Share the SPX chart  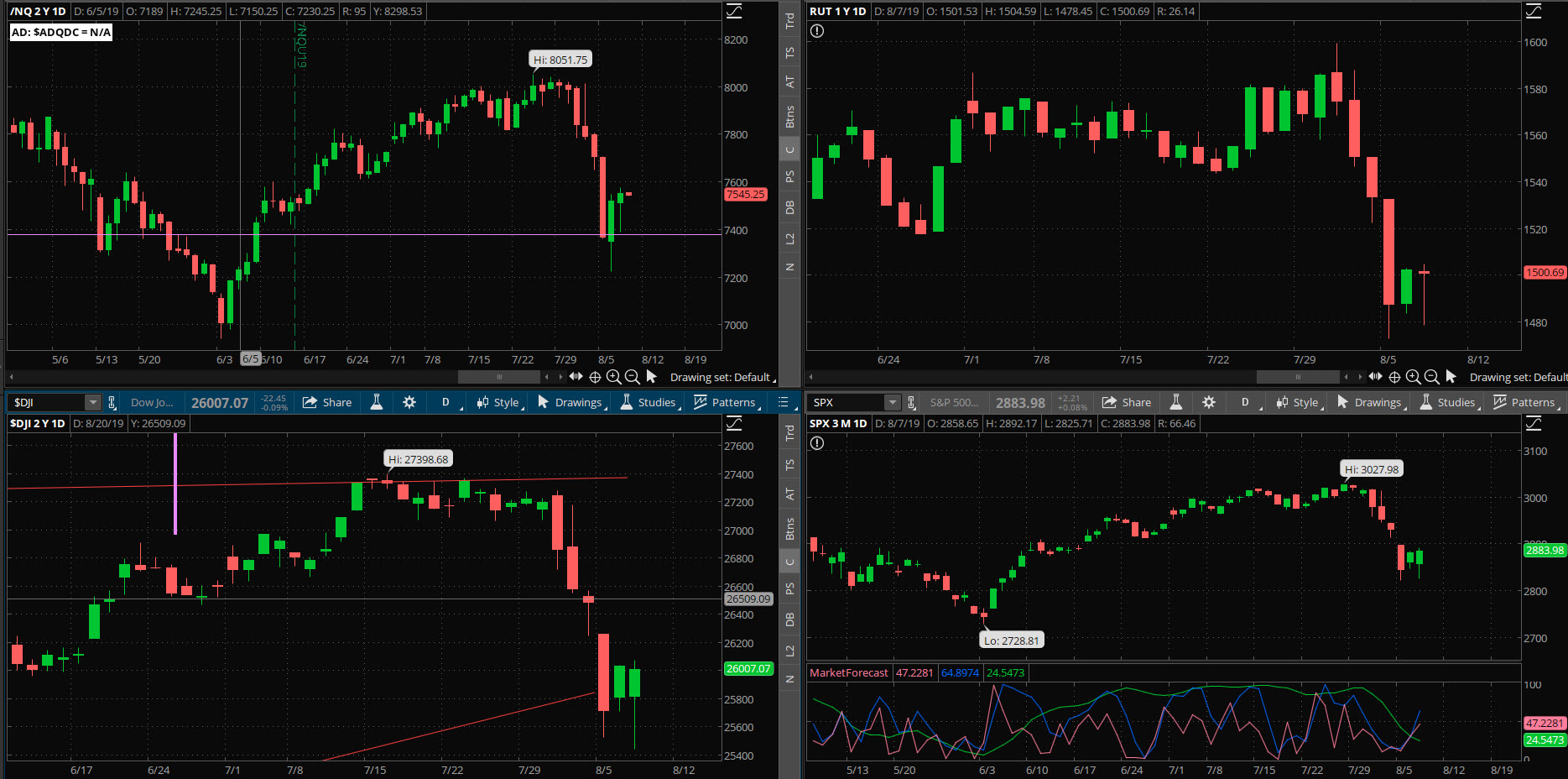pos(1127,403)
